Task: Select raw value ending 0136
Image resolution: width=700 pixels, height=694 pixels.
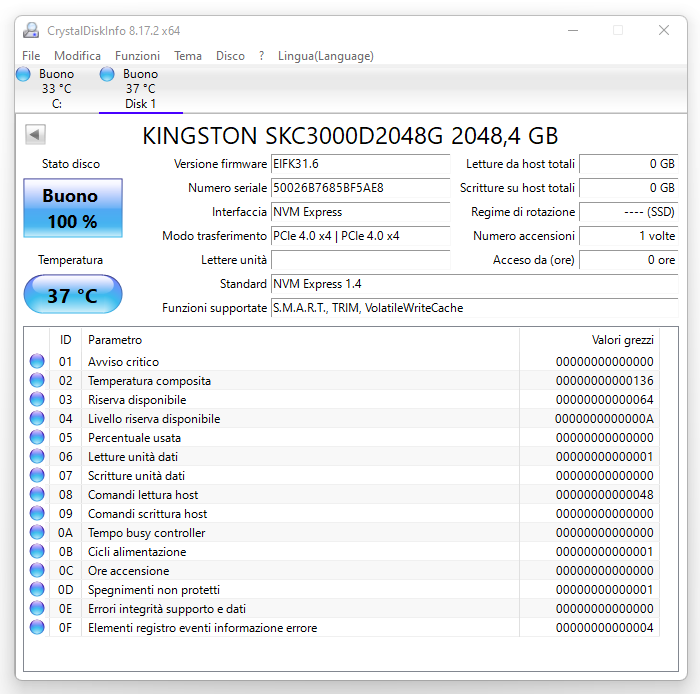Action: (x=604, y=381)
